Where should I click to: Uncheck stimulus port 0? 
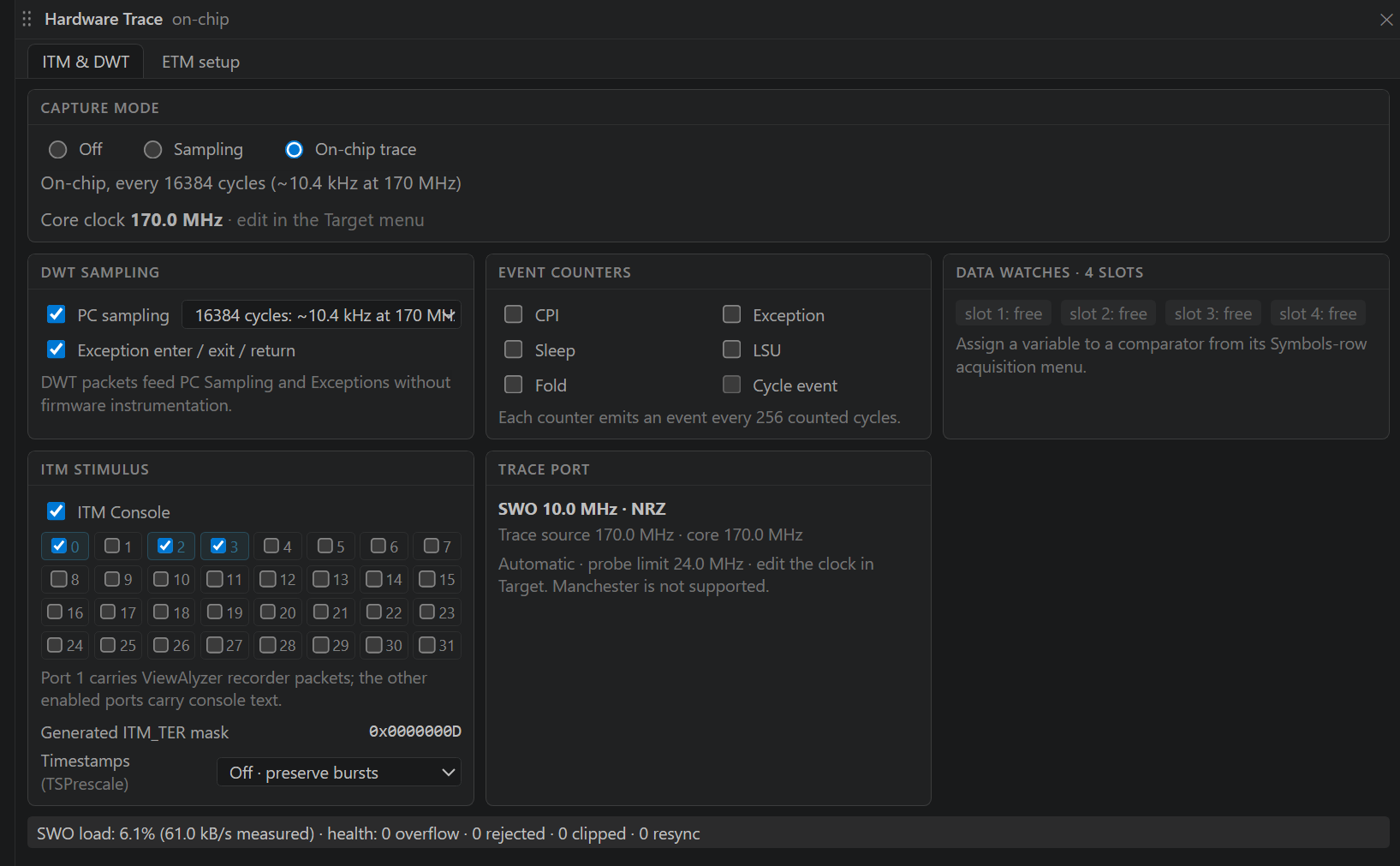click(59, 546)
